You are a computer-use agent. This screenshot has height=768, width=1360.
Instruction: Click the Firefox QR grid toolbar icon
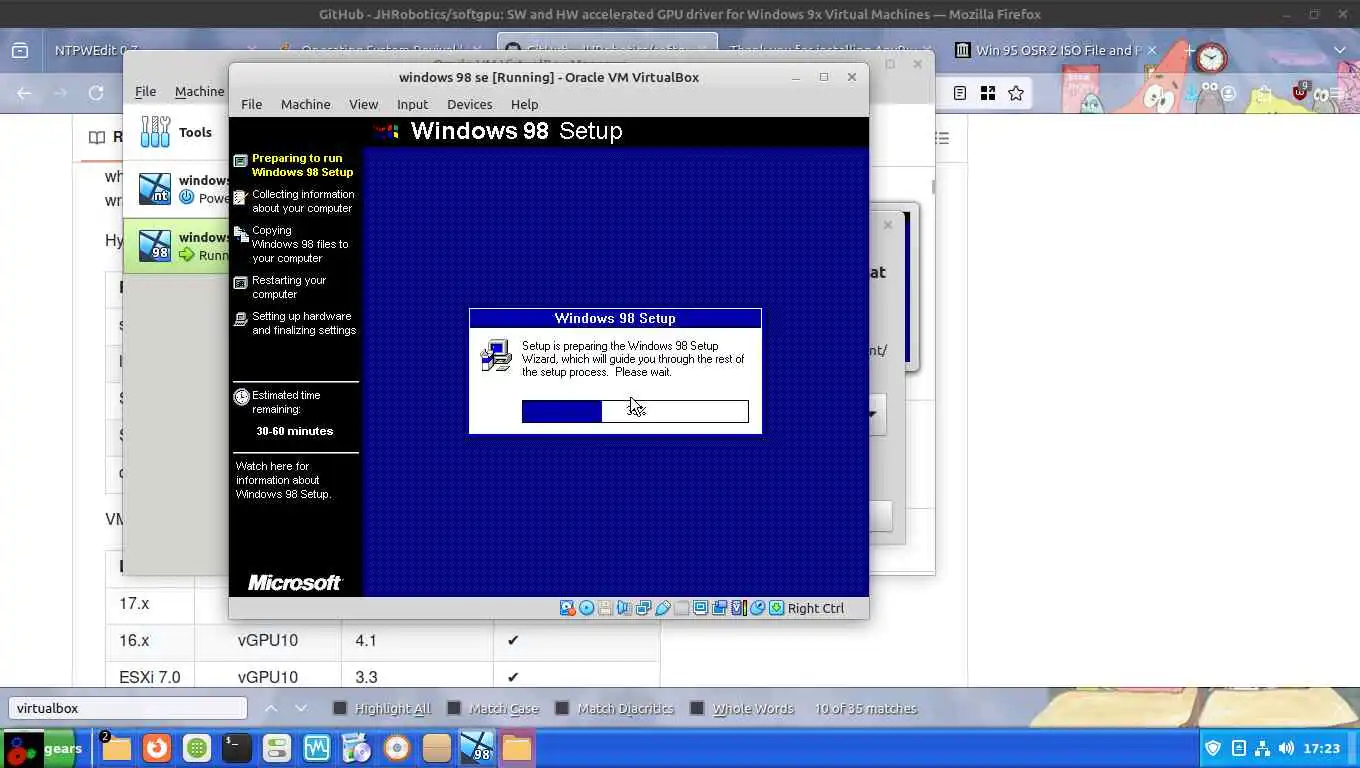pos(988,93)
